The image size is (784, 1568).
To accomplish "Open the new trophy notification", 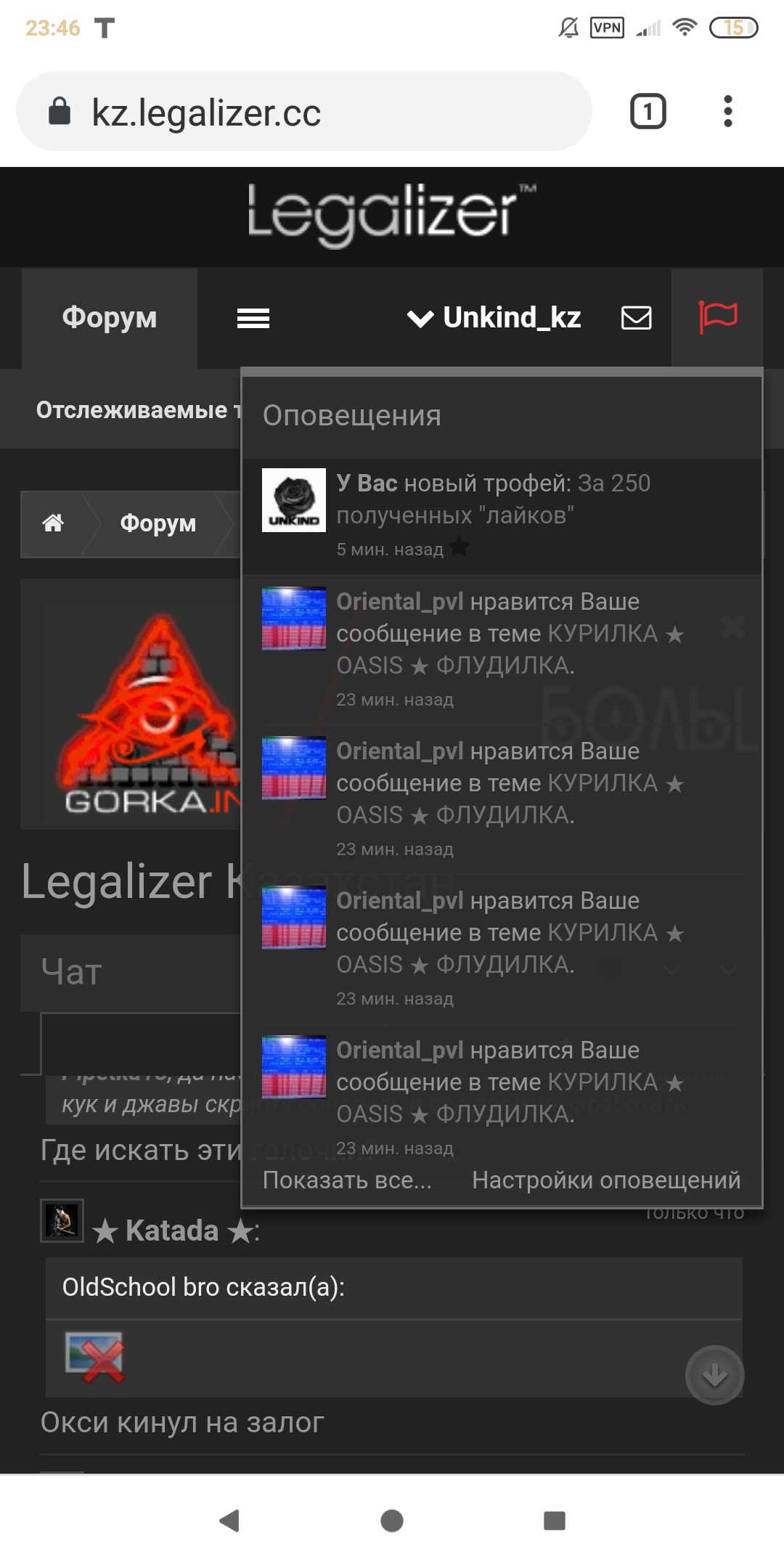I will click(x=502, y=516).
